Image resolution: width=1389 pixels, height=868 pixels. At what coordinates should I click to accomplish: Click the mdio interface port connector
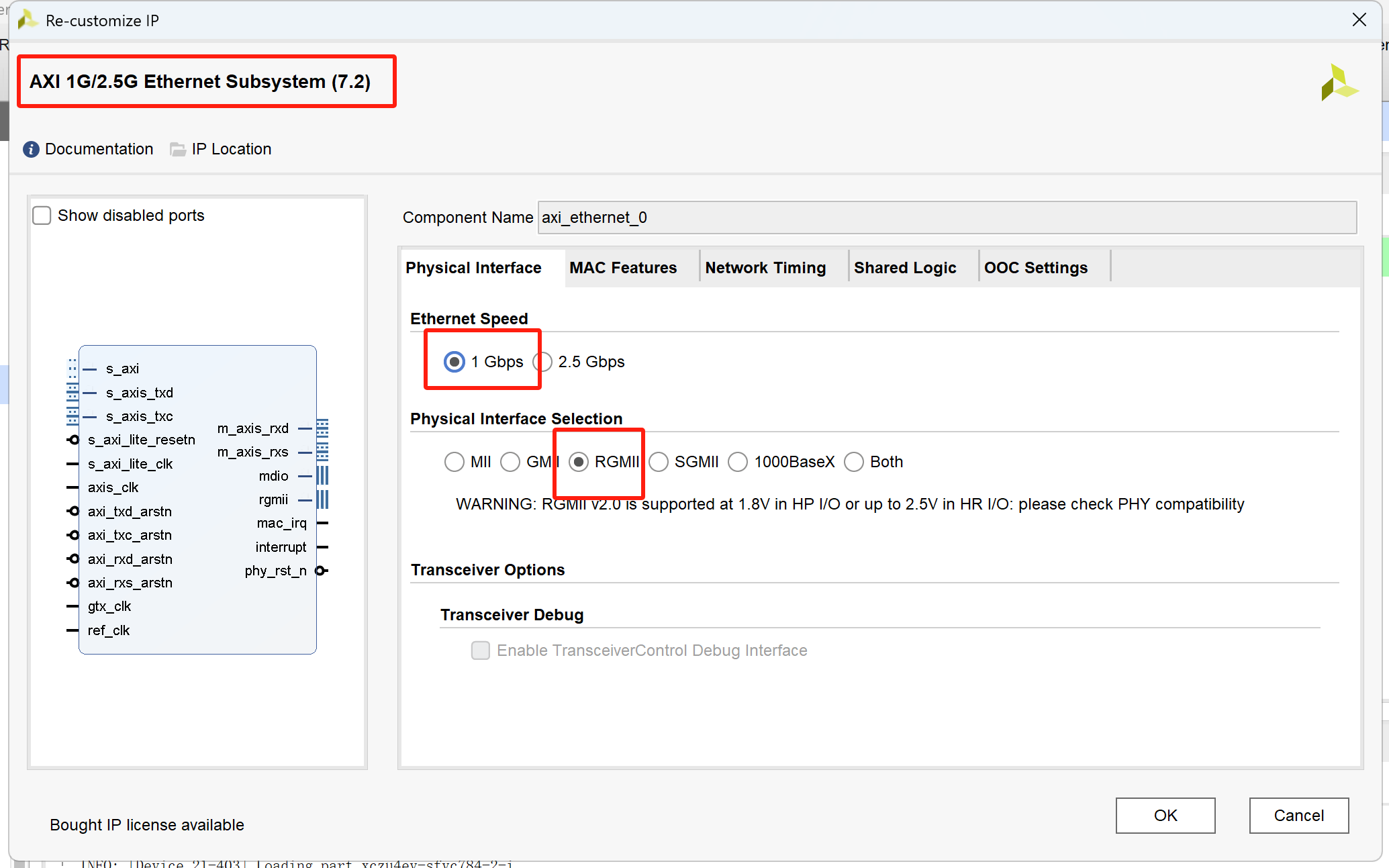pos(322,476)
